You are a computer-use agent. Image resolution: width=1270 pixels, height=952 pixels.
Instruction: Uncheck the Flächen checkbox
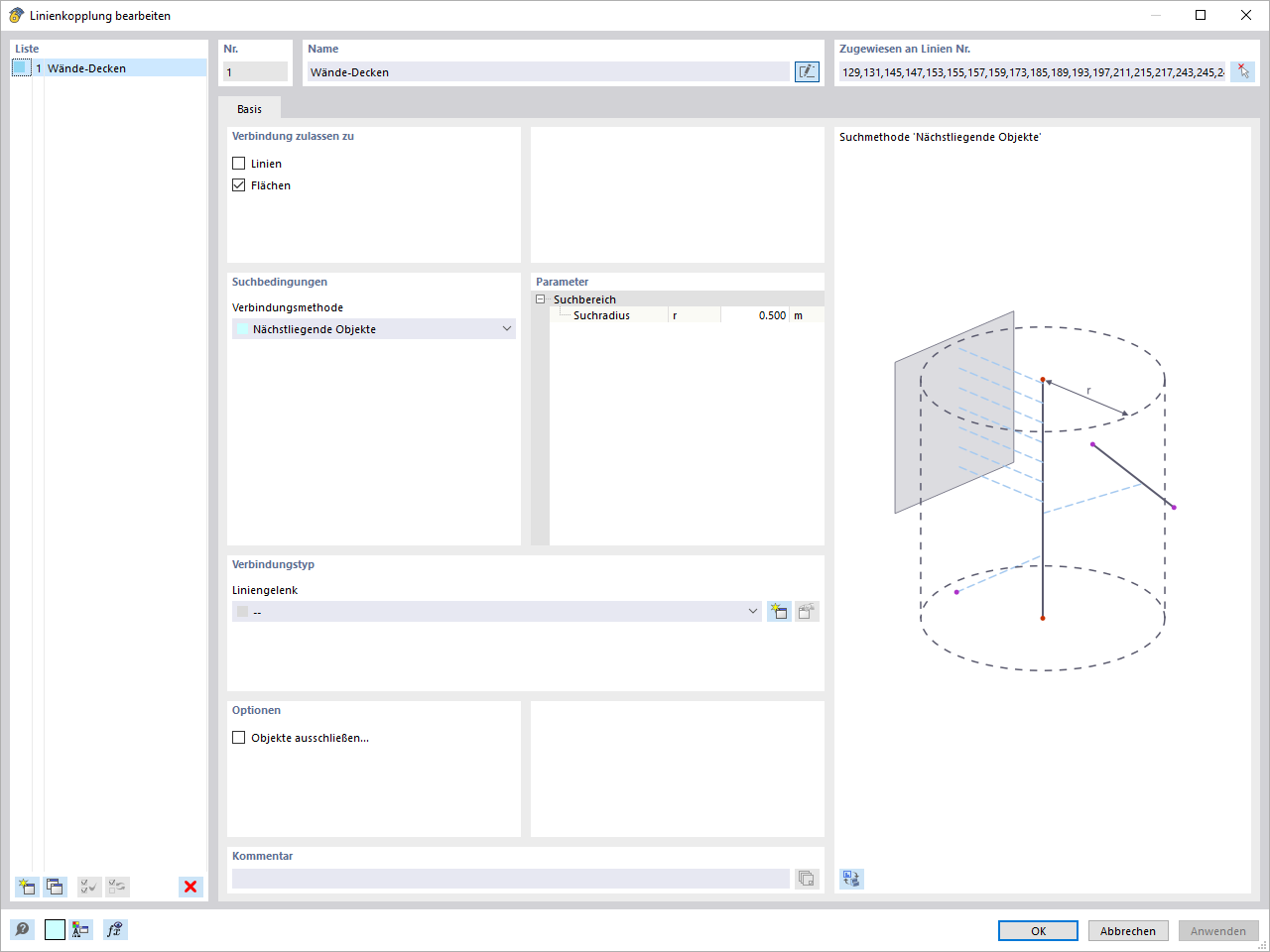238,185
